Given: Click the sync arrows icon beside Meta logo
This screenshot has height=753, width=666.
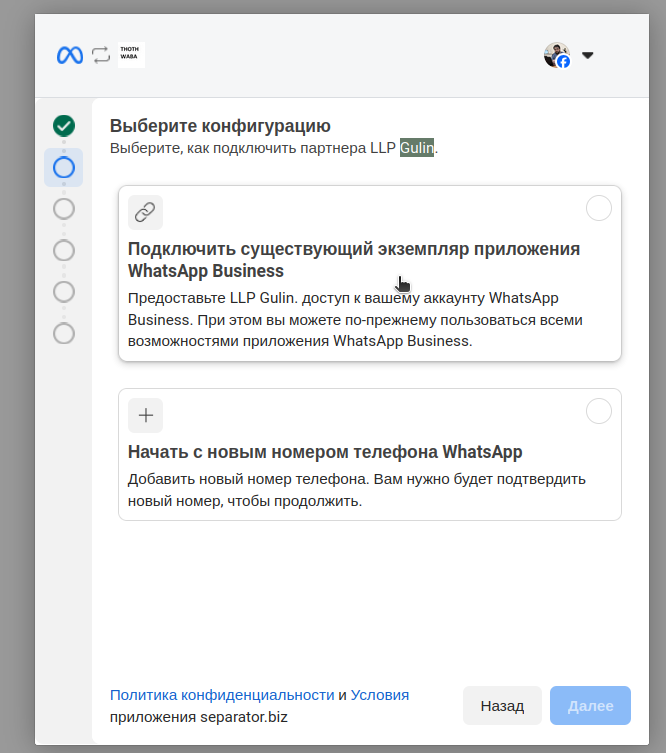Looking at the screenshot, I should pyautogui.click(x=101, y=55).
